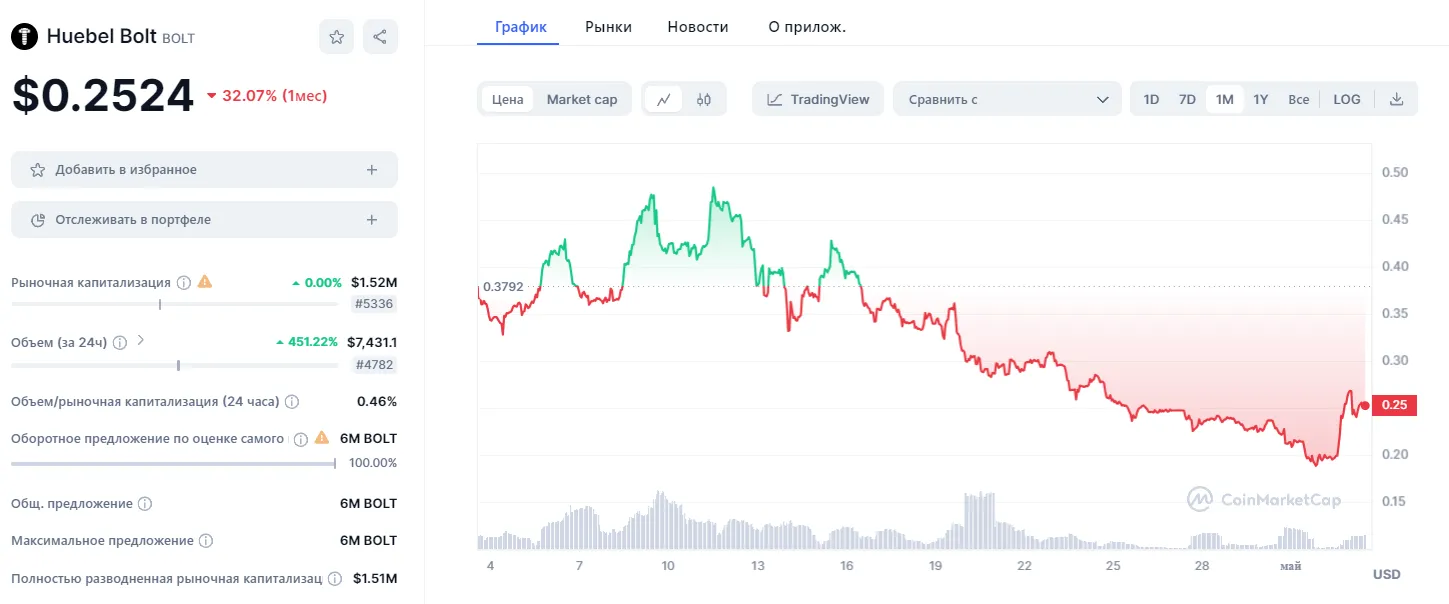Click the TradingView button
1449x604 pixels.
pos(818,99)
